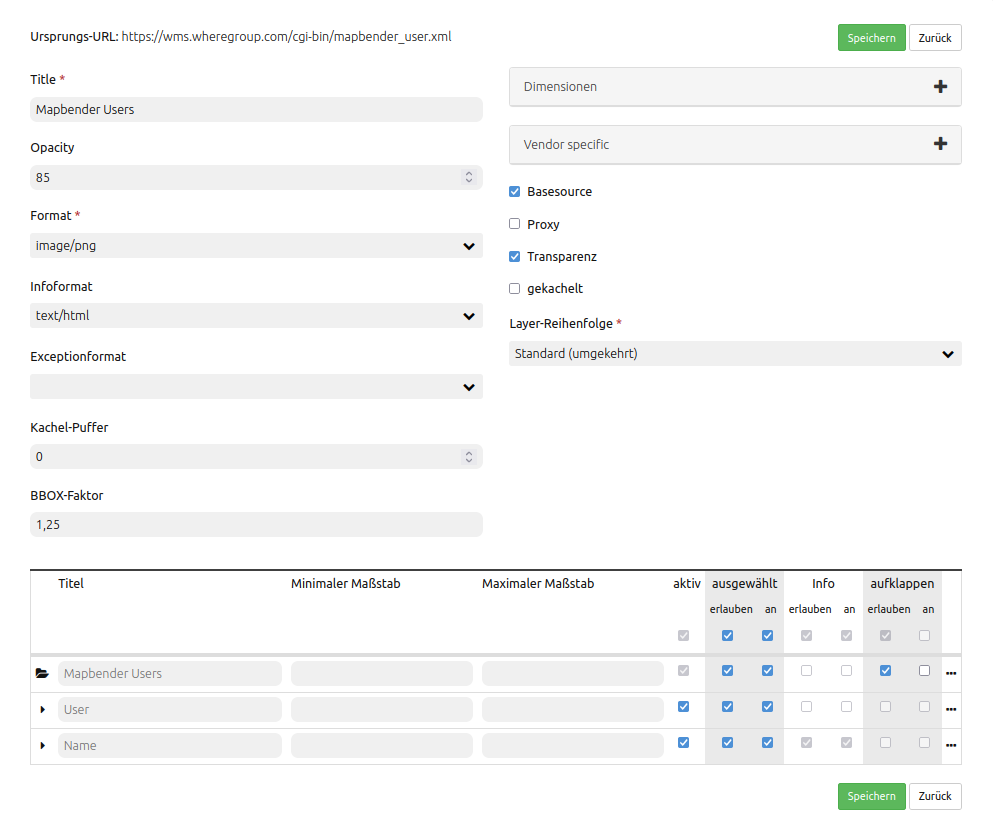Enable the Proxy checkbox
Viewport: 993px width, 816px height.
pos(515,224)
